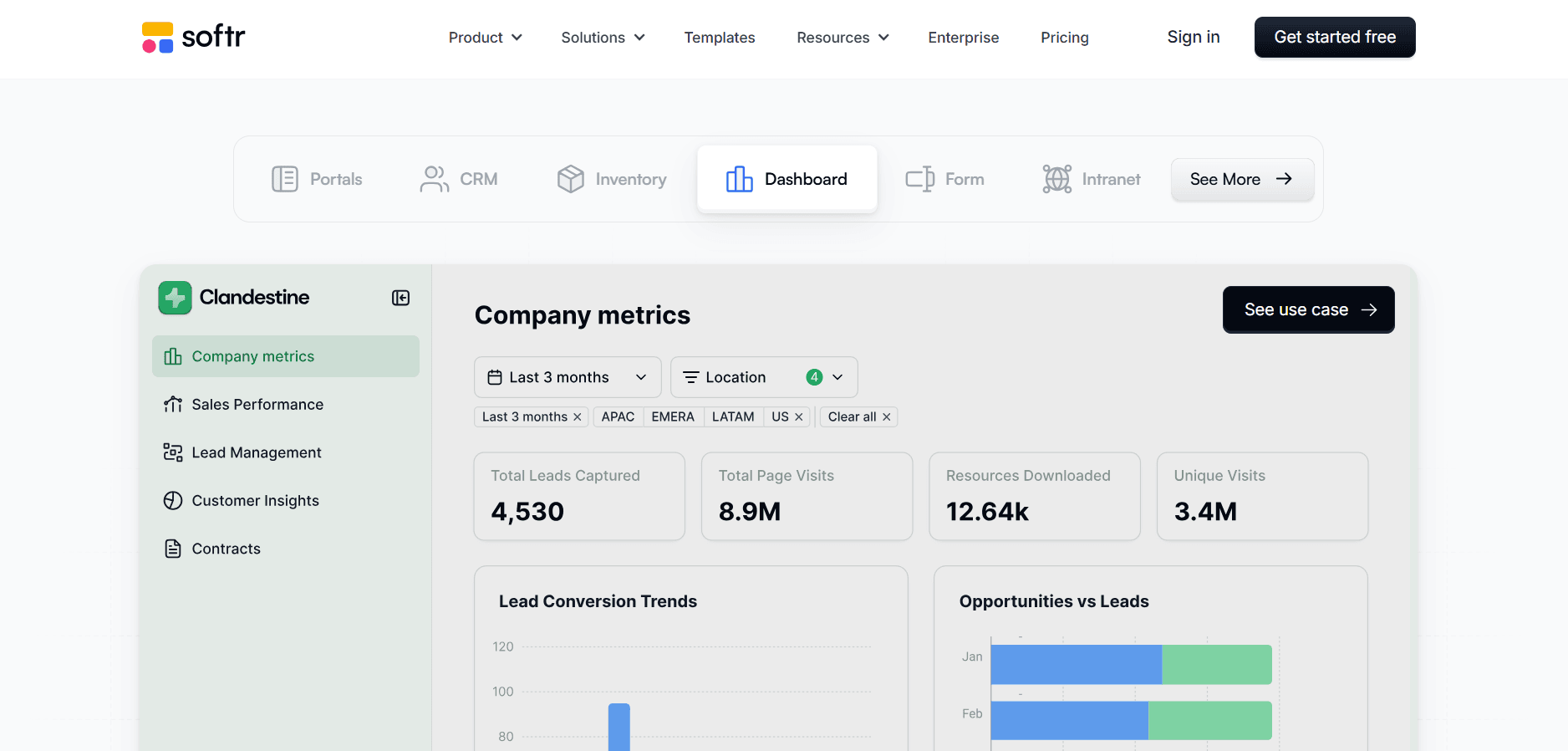Click the Dashboard bar chart icon
1568x751 pixels.
pos(740,179)
